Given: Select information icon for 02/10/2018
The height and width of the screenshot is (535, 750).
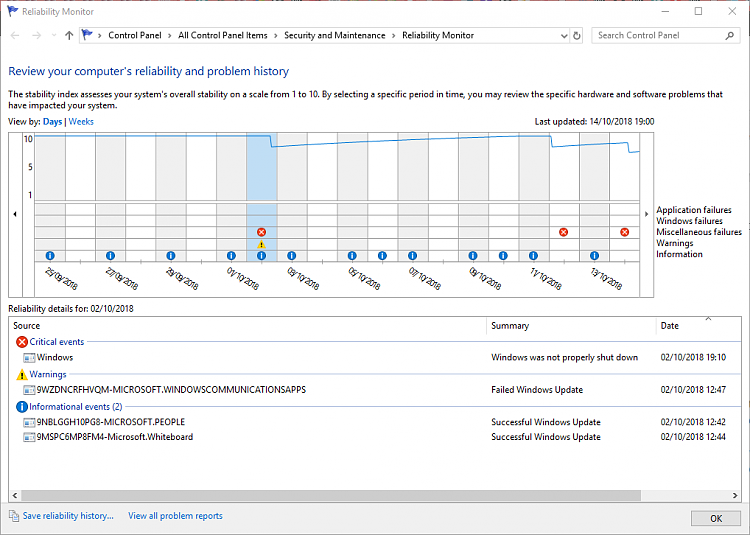Looking at the screenshot, I should (261, 256).
